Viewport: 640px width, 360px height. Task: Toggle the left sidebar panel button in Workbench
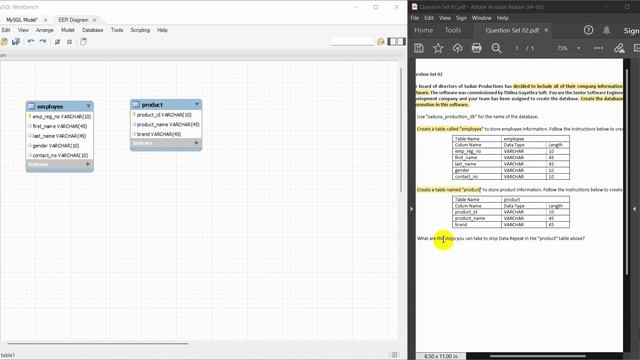pyautogui.click(x=392, y=42)
